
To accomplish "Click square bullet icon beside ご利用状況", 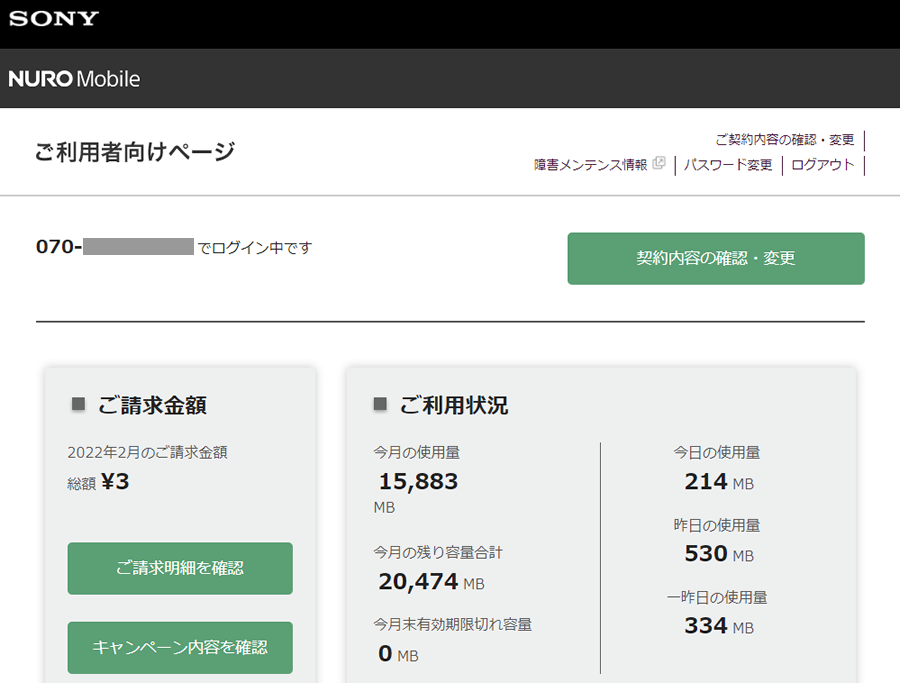I will [x=379, y=404].
